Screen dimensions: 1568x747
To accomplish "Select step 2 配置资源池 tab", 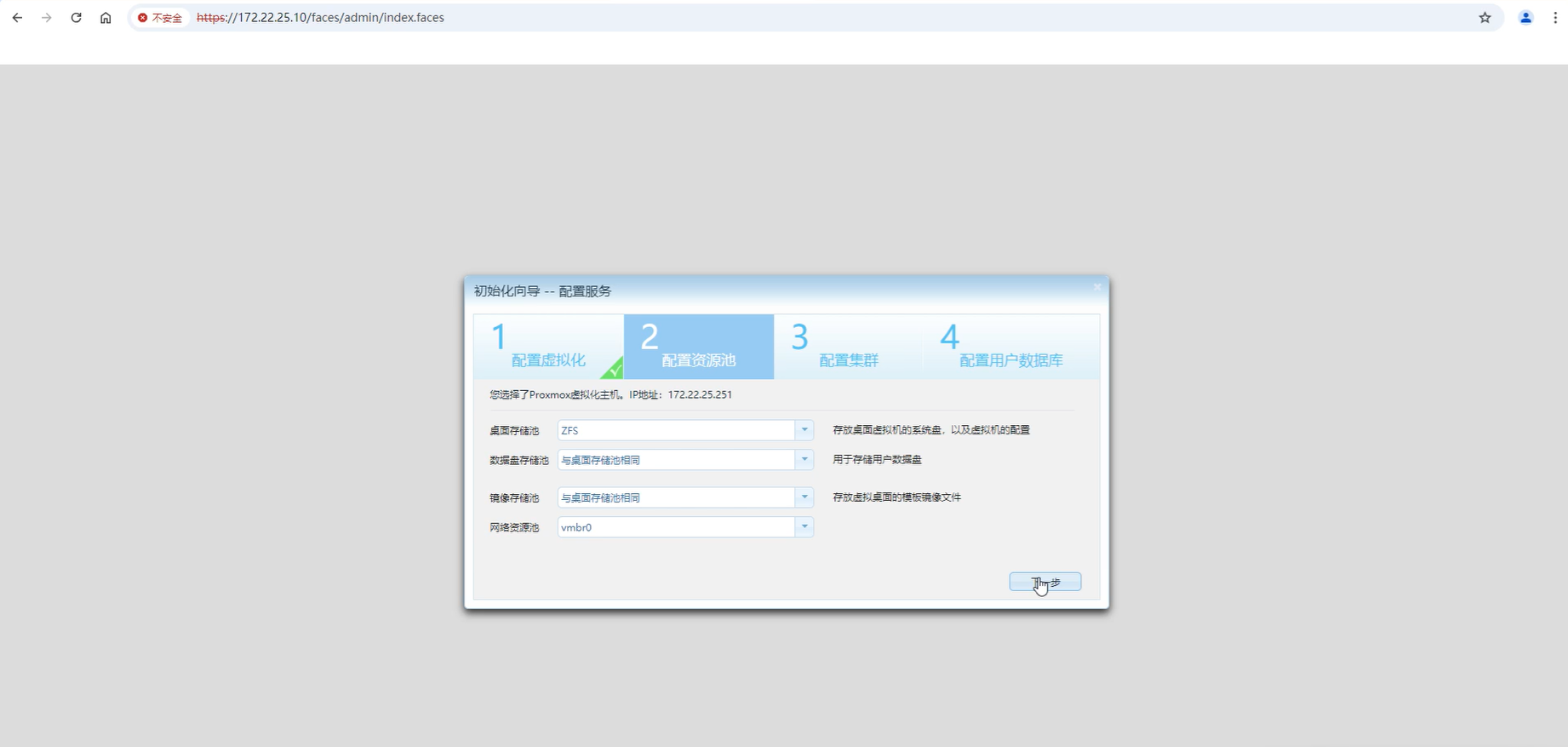I will point(699,347).
